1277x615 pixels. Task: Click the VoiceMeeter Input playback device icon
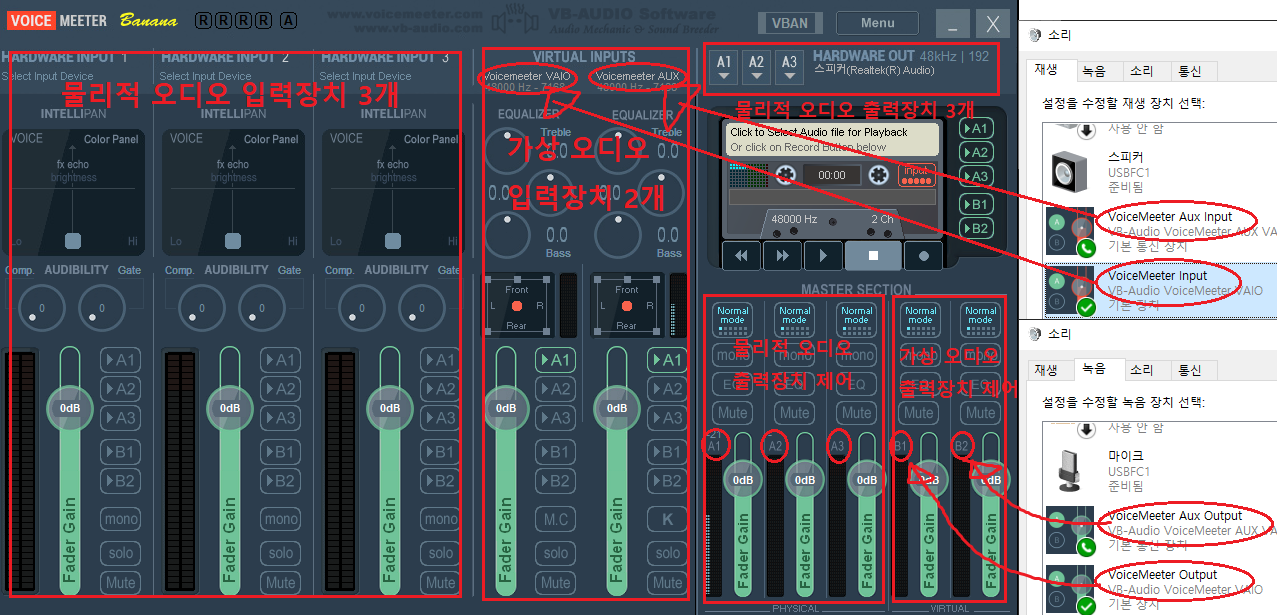click(1070, 290)
